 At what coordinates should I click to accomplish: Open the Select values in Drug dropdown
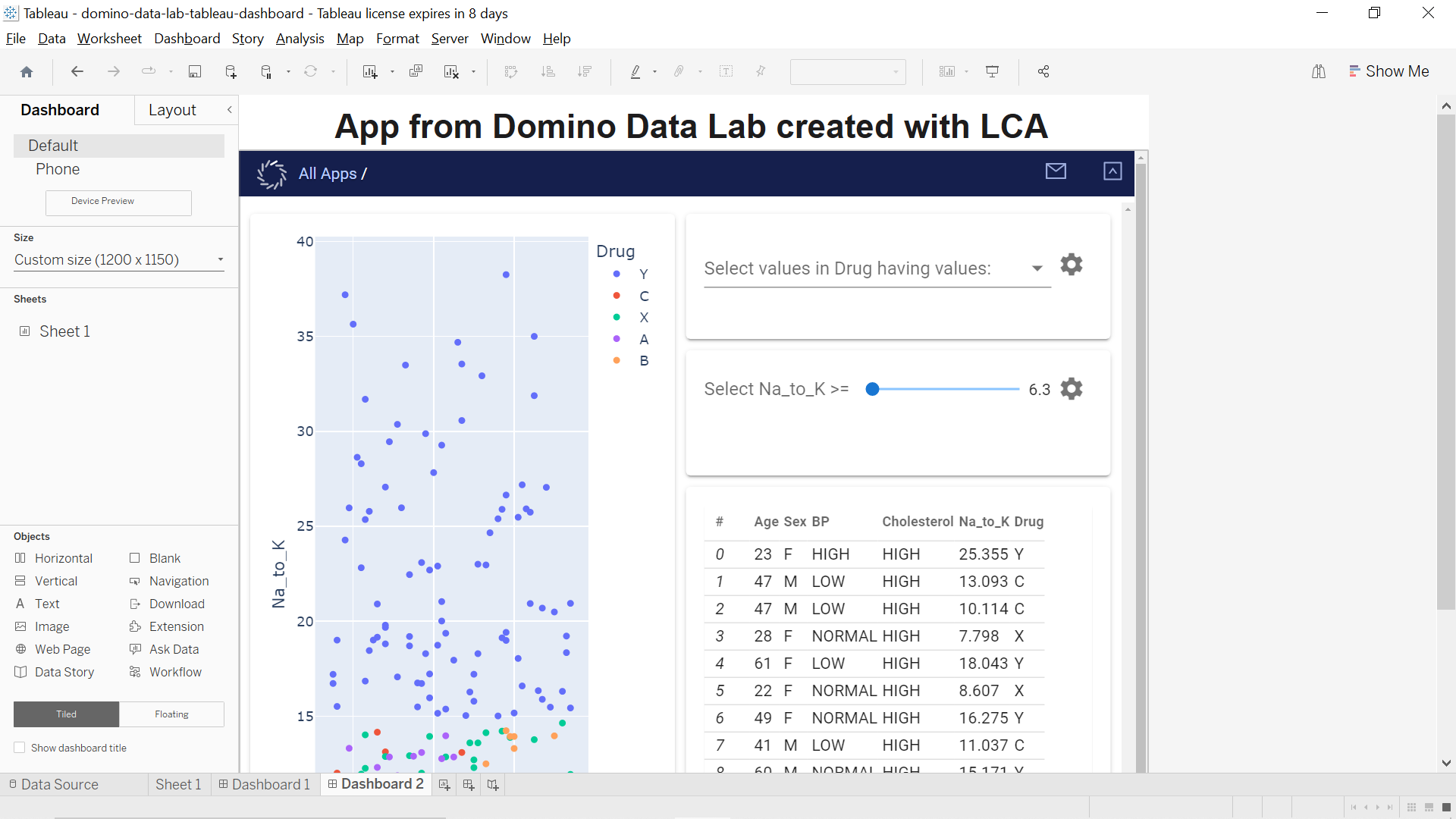click(x=877, y=268)
